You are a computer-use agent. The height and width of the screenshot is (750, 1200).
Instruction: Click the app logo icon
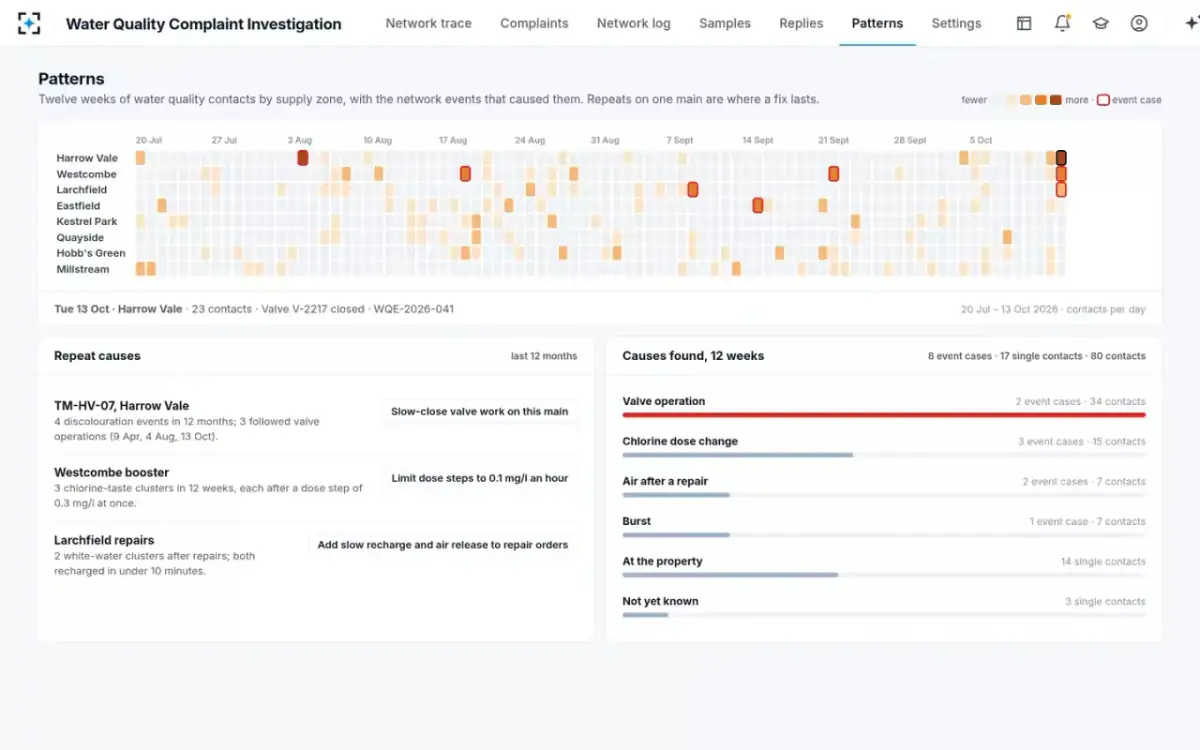point(29,23)
